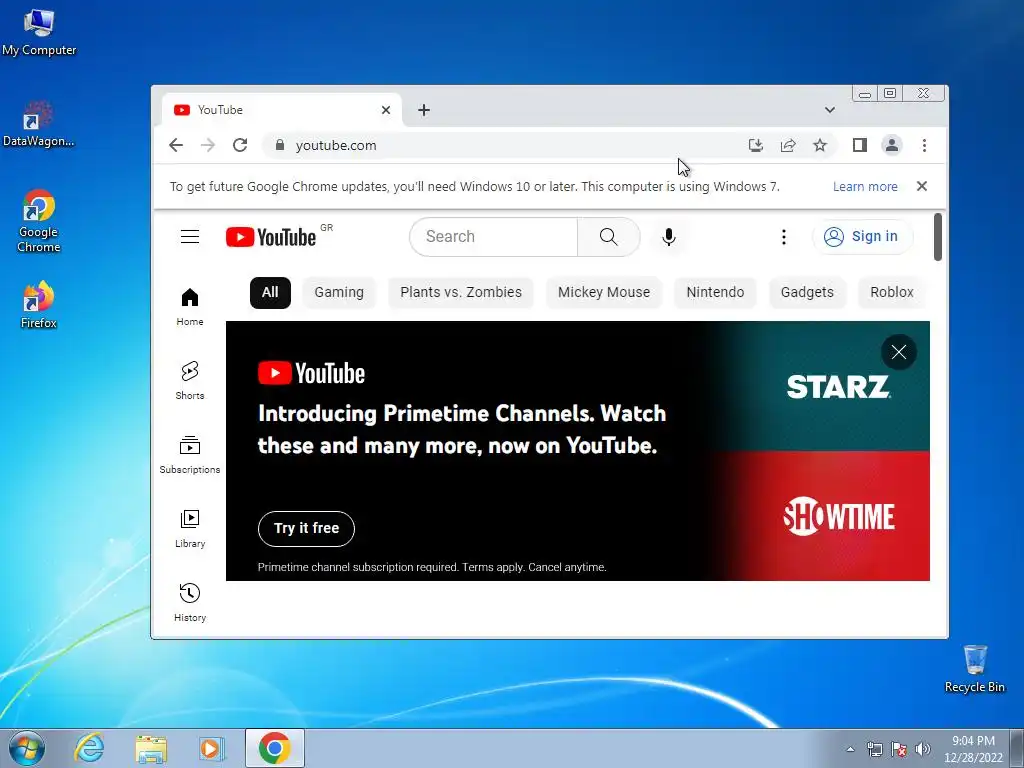1024x768 pixels.
Task: Reload the YouTube page
Action: point(240,145)
